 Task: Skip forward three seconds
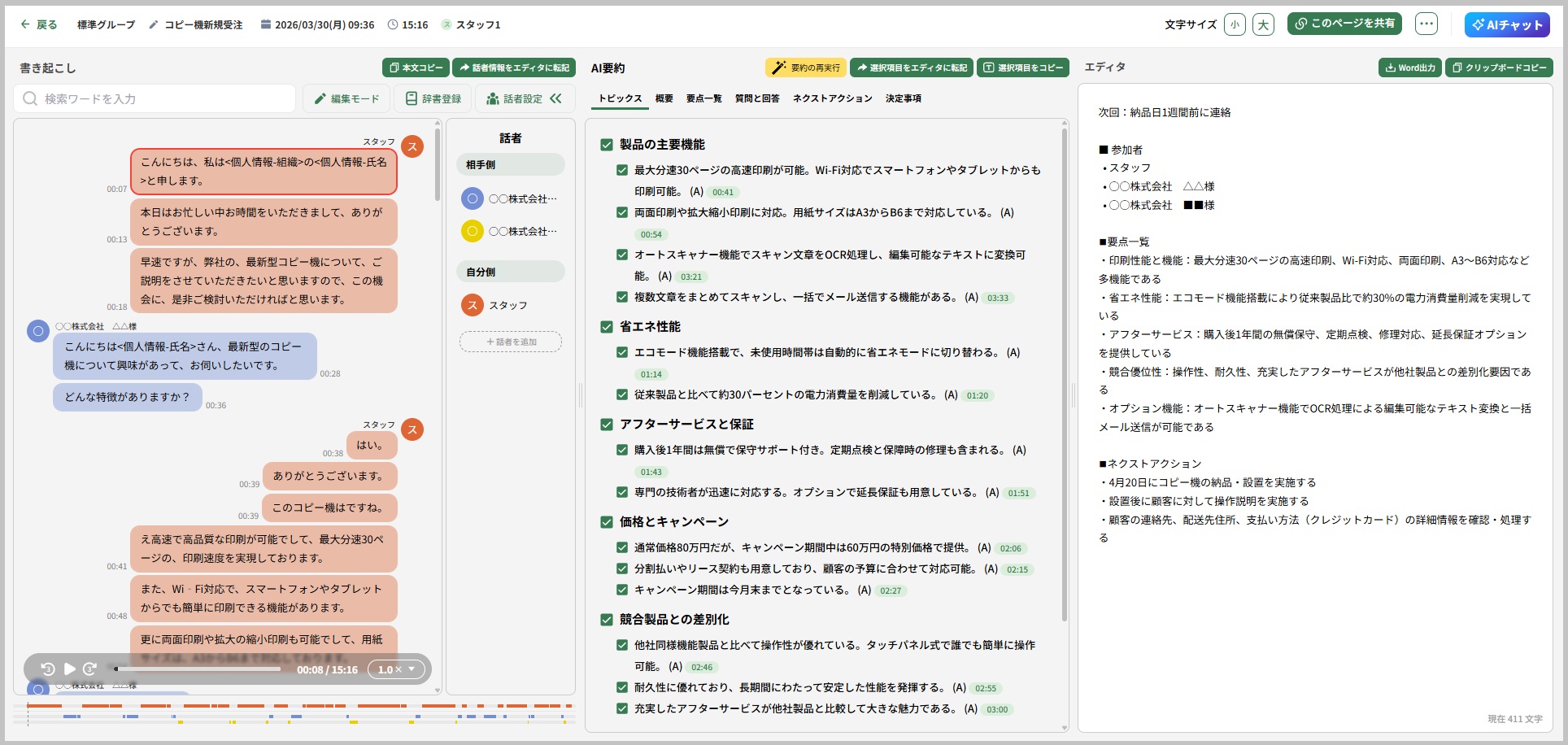pyautogui.click(x=90, y=669)
